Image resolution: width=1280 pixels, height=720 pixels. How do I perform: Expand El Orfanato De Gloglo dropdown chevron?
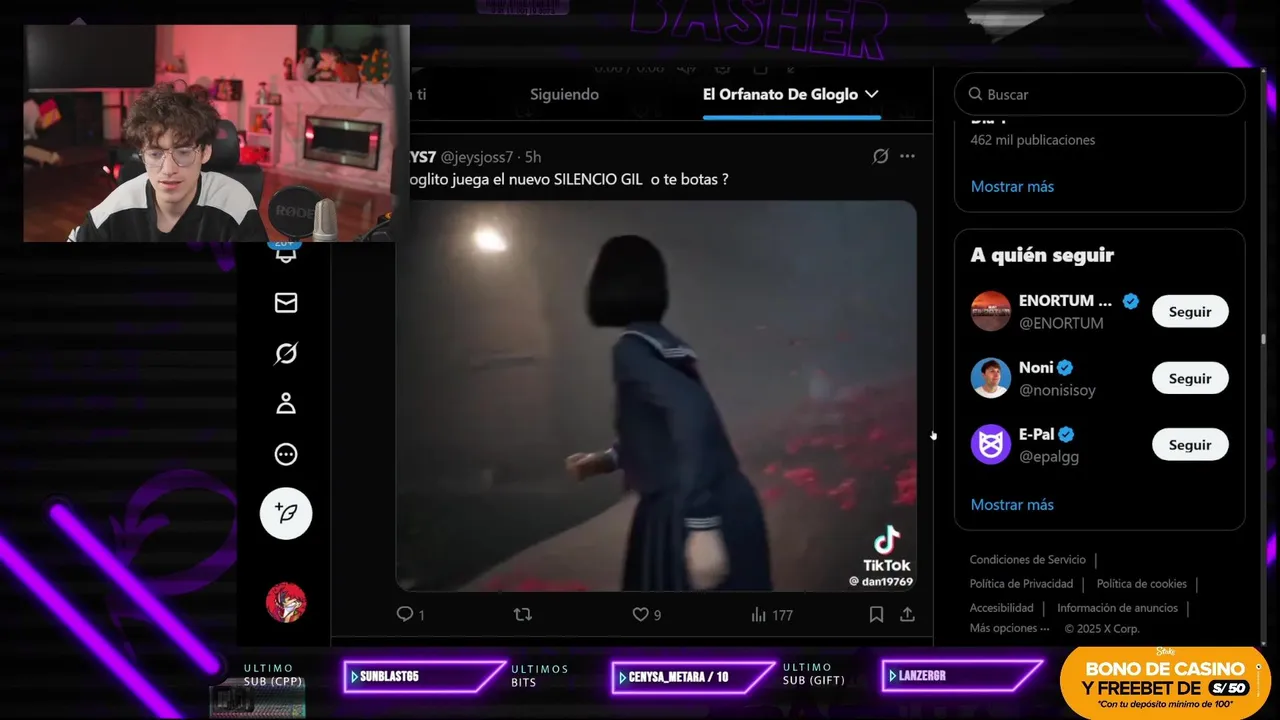pos(871,94)
